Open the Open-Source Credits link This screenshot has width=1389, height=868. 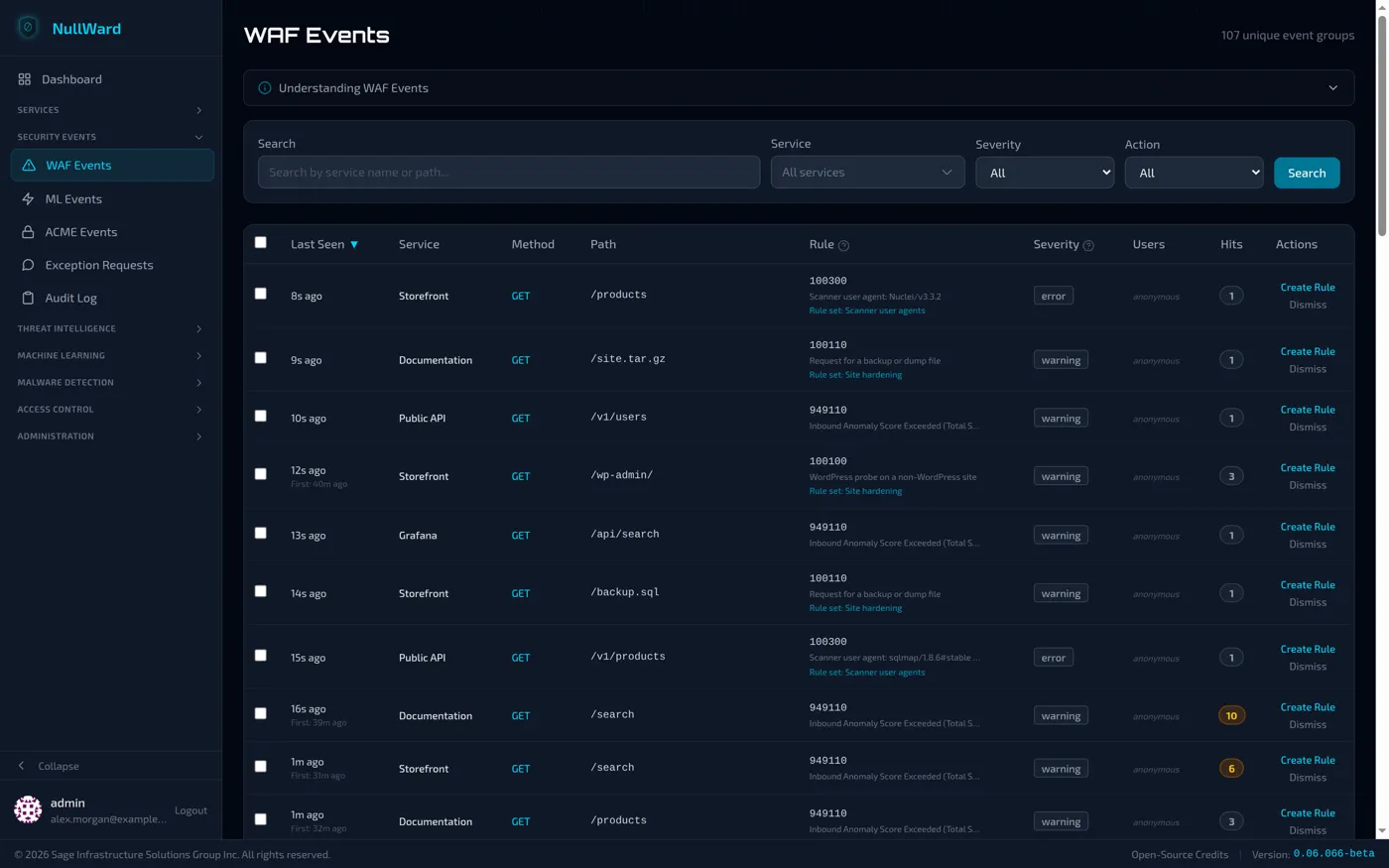pos(1180,854)
